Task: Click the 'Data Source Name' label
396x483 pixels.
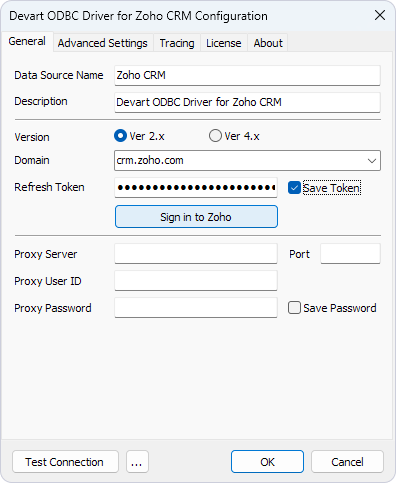Action: [x=59, y=75]
